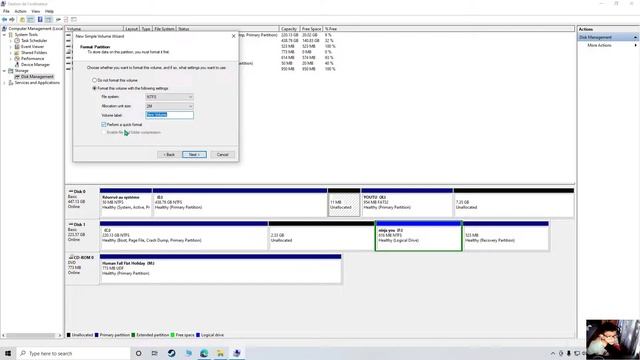Open File Explorer from the taskbar
The height and width of the screenshot is (360, 640).
tap(220, 353)
